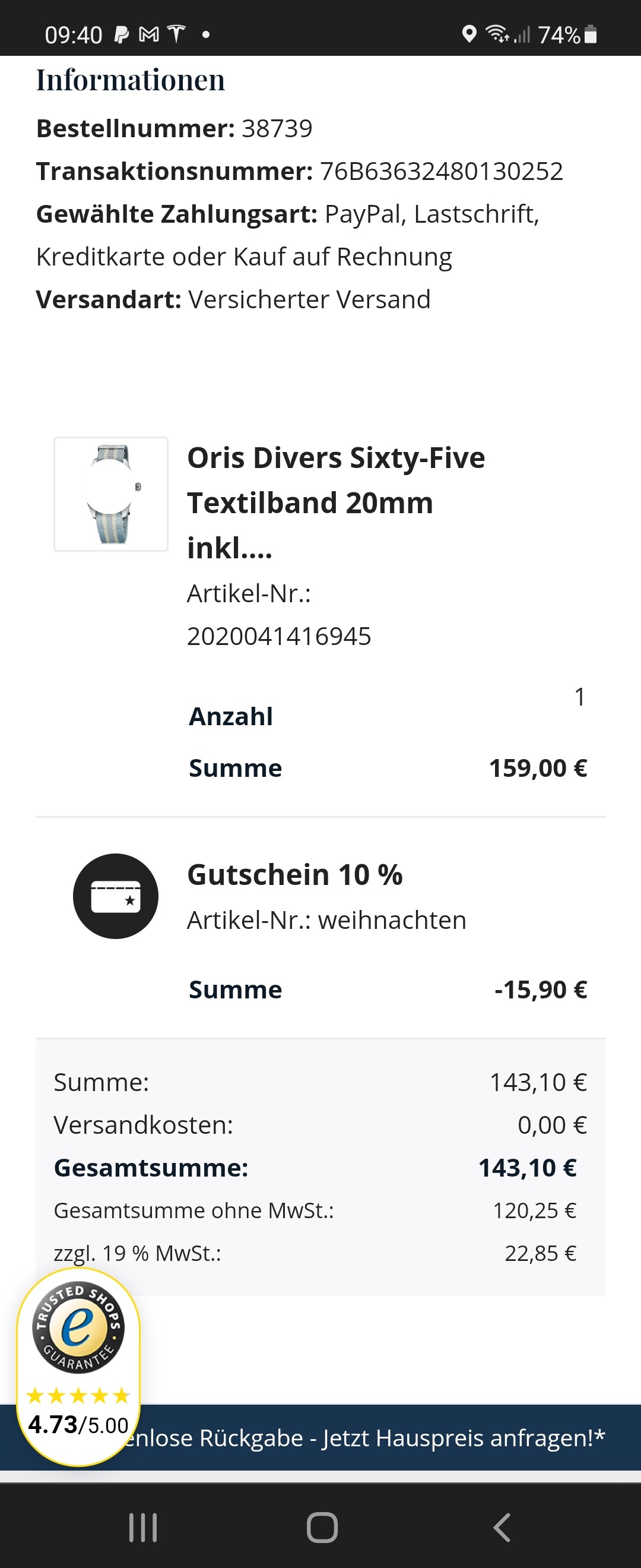Screen dimensions: 641x1568
Task: Tap the Bestellnummer 38739 text
Action: 174,128
